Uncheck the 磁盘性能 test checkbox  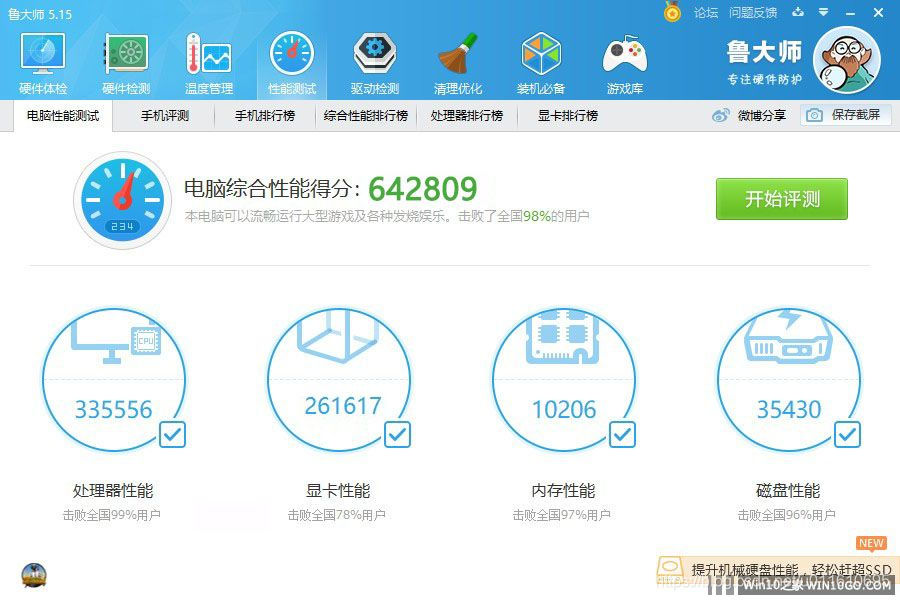coord(847,435)
